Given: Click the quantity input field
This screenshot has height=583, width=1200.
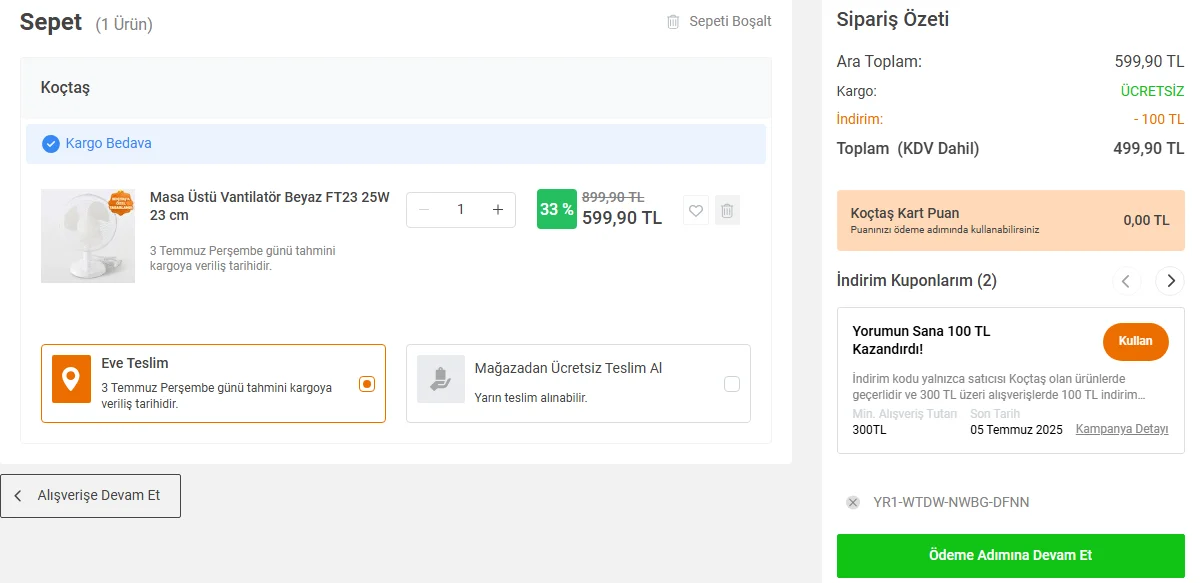Looking at the screenshot, I should point(461,209).
